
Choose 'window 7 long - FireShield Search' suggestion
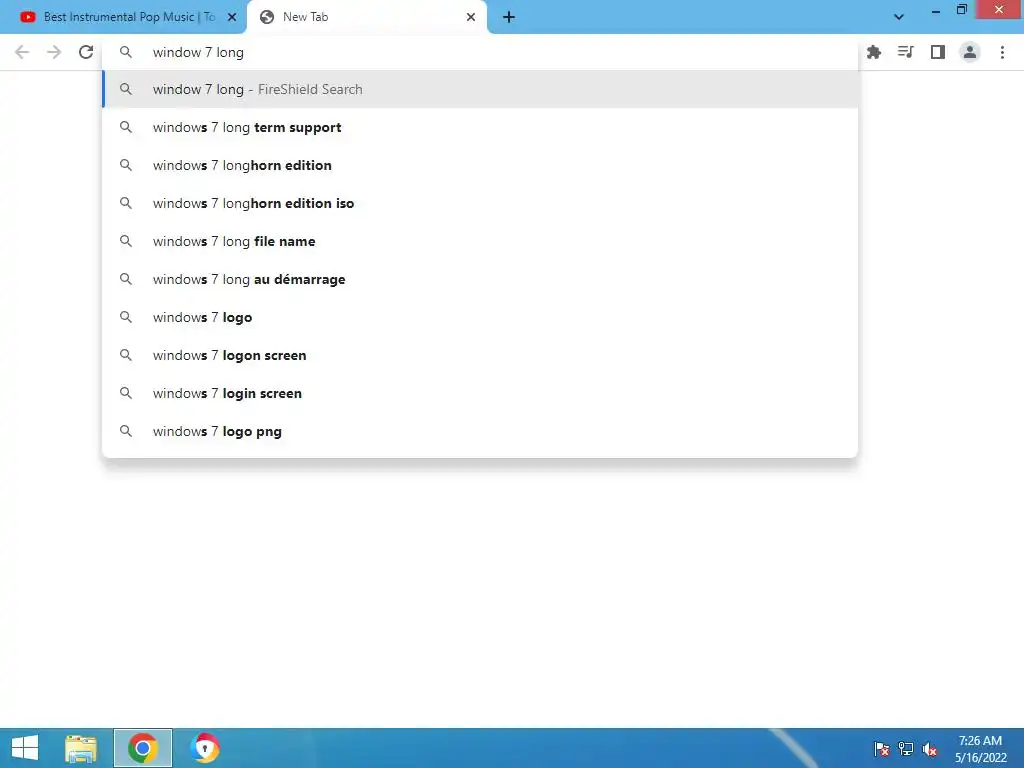(x=480, y=89)
